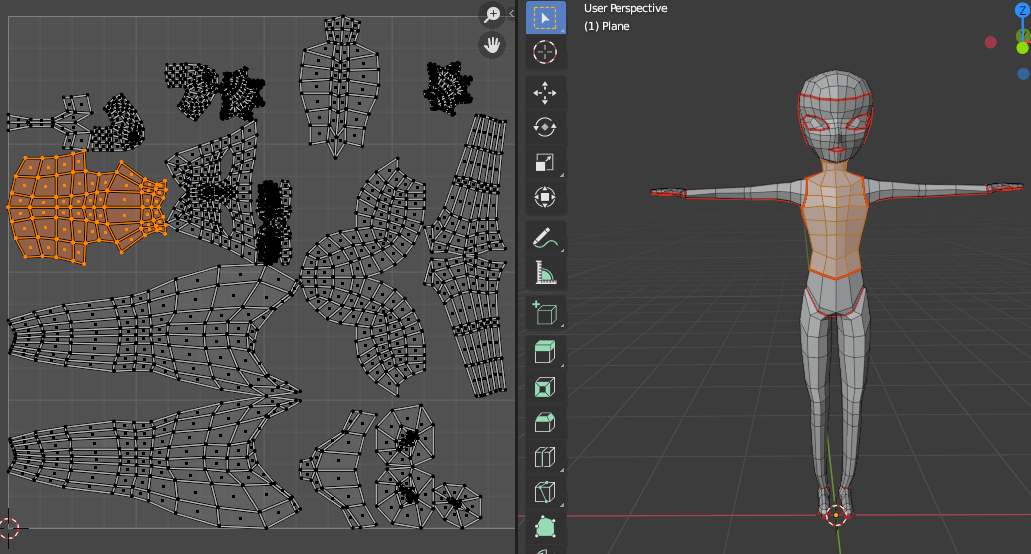Switch to the Scale tool
The width and height of the screenshot is (1031, 554).
[x=545, y=162]
